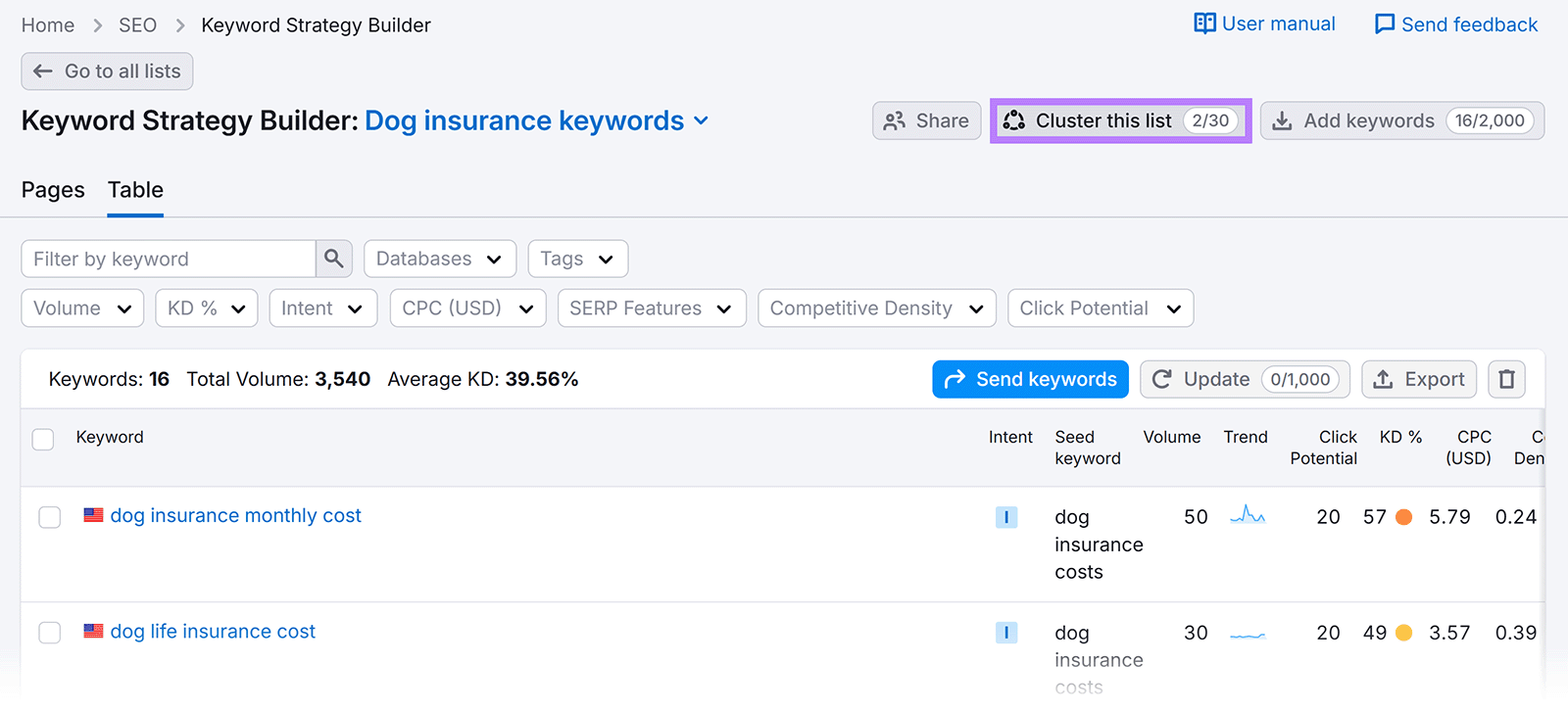The width and height of the screenshot is (1568, 711).
Task: Check the box for dog insurance monthly cost
Action: [50, 517]
